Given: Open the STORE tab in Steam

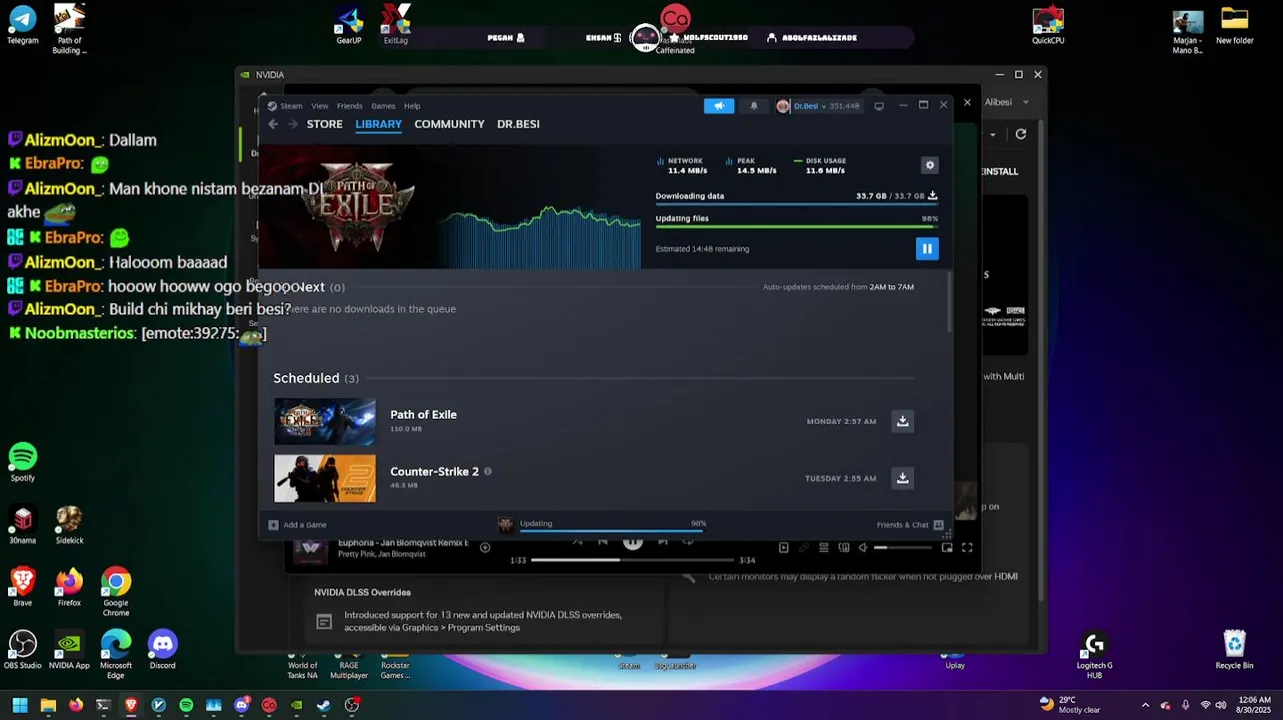Looking at the screenshot, I should click(x=324, y=124).
